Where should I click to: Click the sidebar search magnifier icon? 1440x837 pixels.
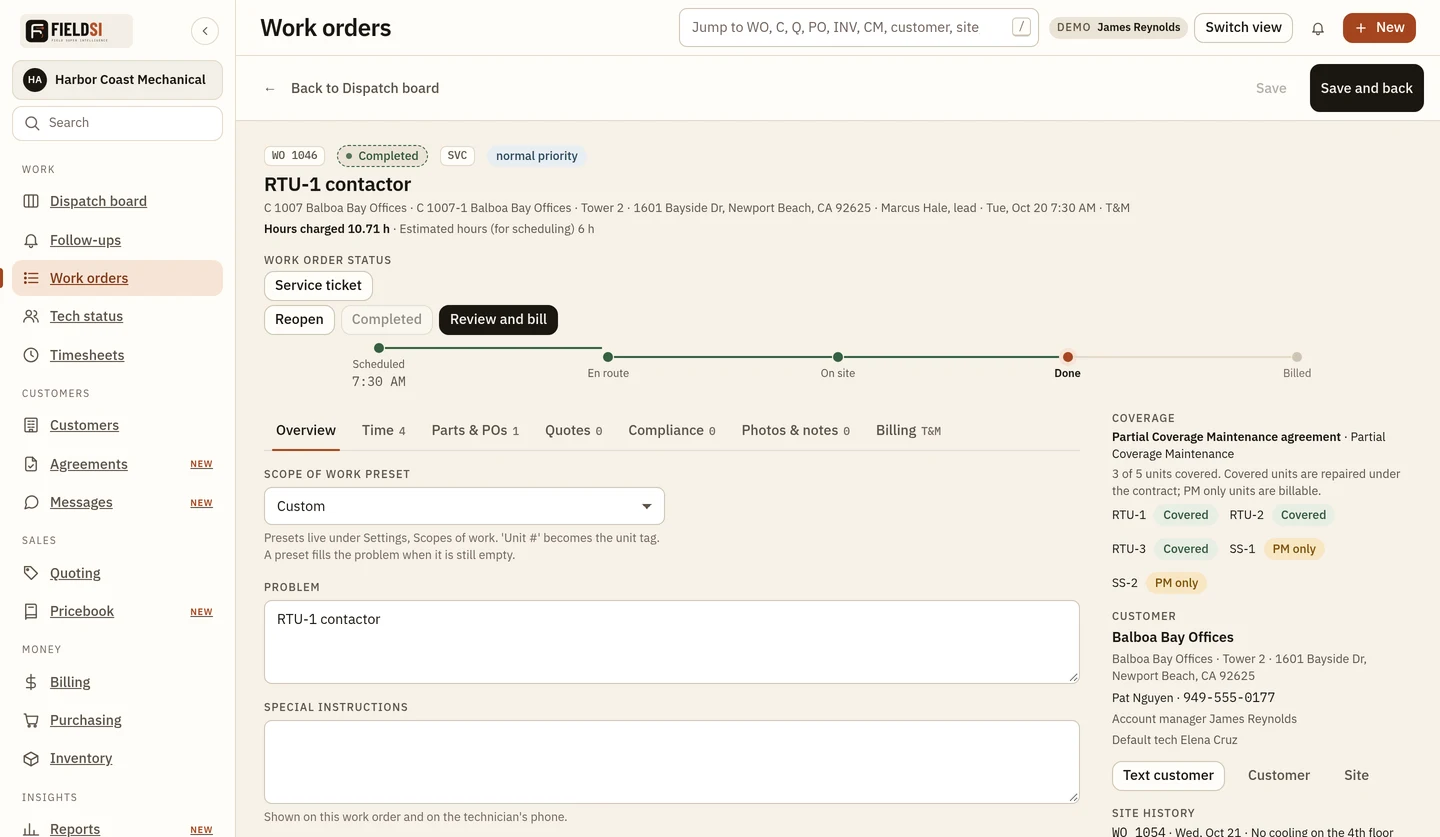(31, 123)
